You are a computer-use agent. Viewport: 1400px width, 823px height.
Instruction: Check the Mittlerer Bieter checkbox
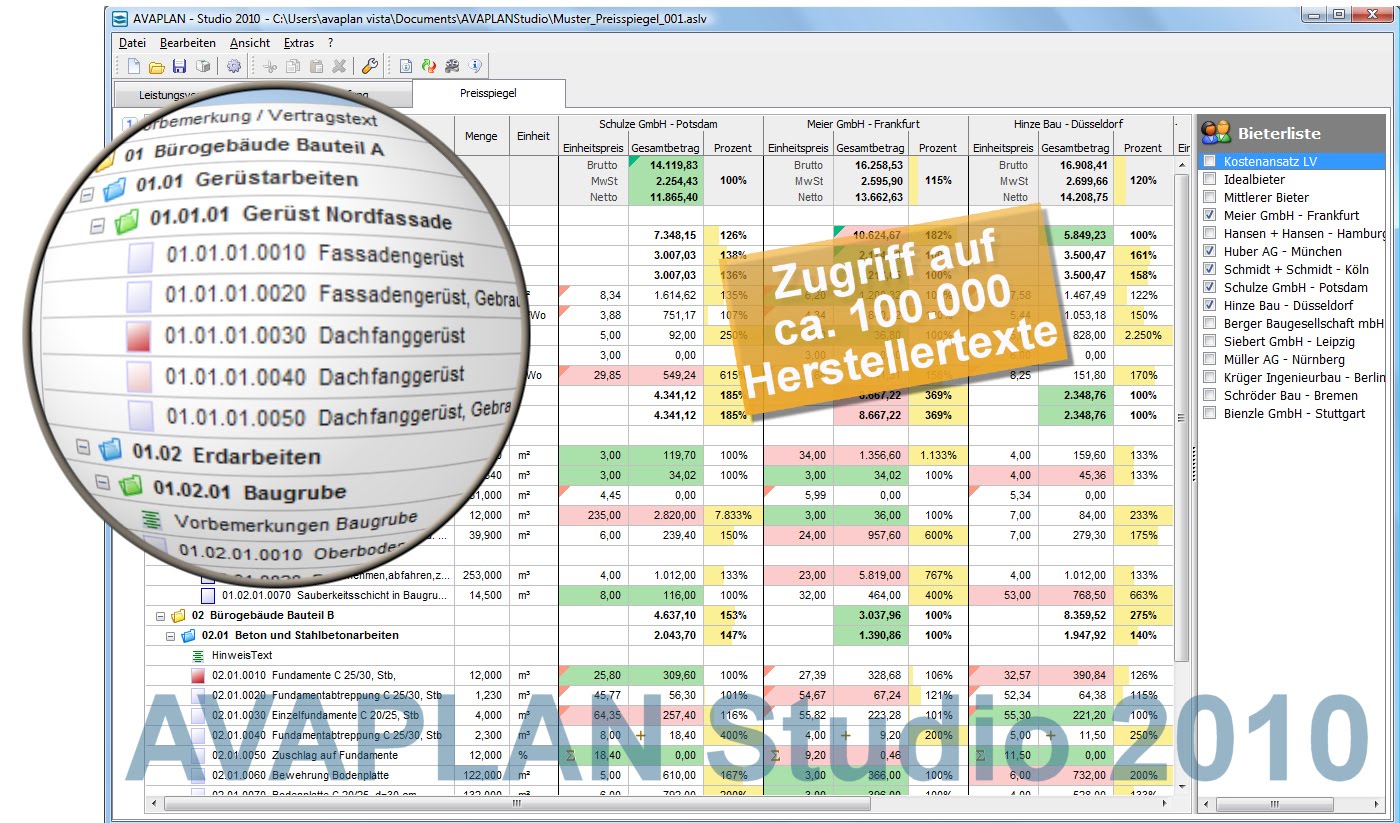click(1211, 198)
